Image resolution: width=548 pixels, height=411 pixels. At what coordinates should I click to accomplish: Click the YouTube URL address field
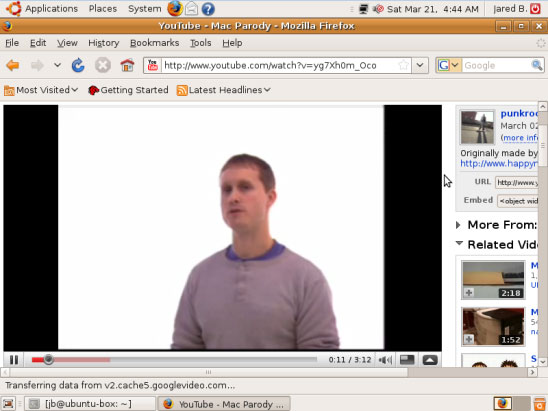pos(279,65)
